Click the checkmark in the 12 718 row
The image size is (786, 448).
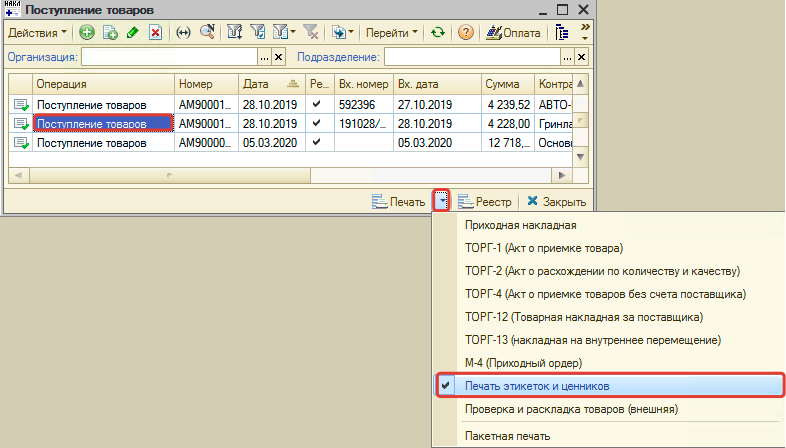(x=316, y=142)
